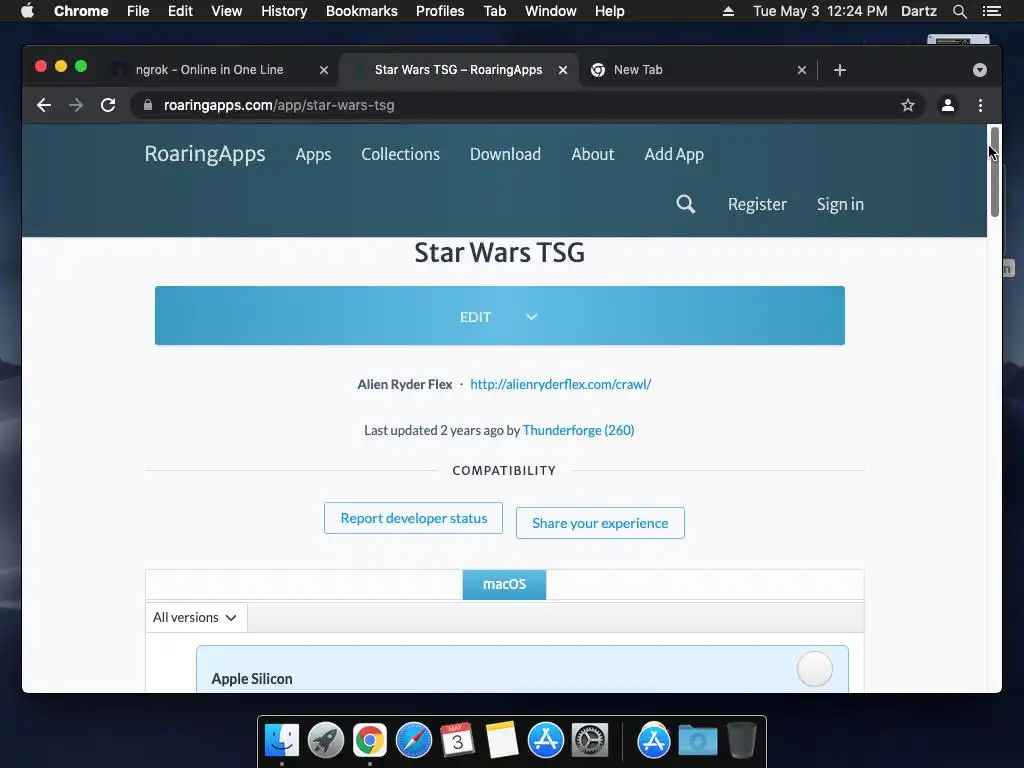Open the Add App navigation link
This screenshot has width=1024, height=768.
(674, 155)
